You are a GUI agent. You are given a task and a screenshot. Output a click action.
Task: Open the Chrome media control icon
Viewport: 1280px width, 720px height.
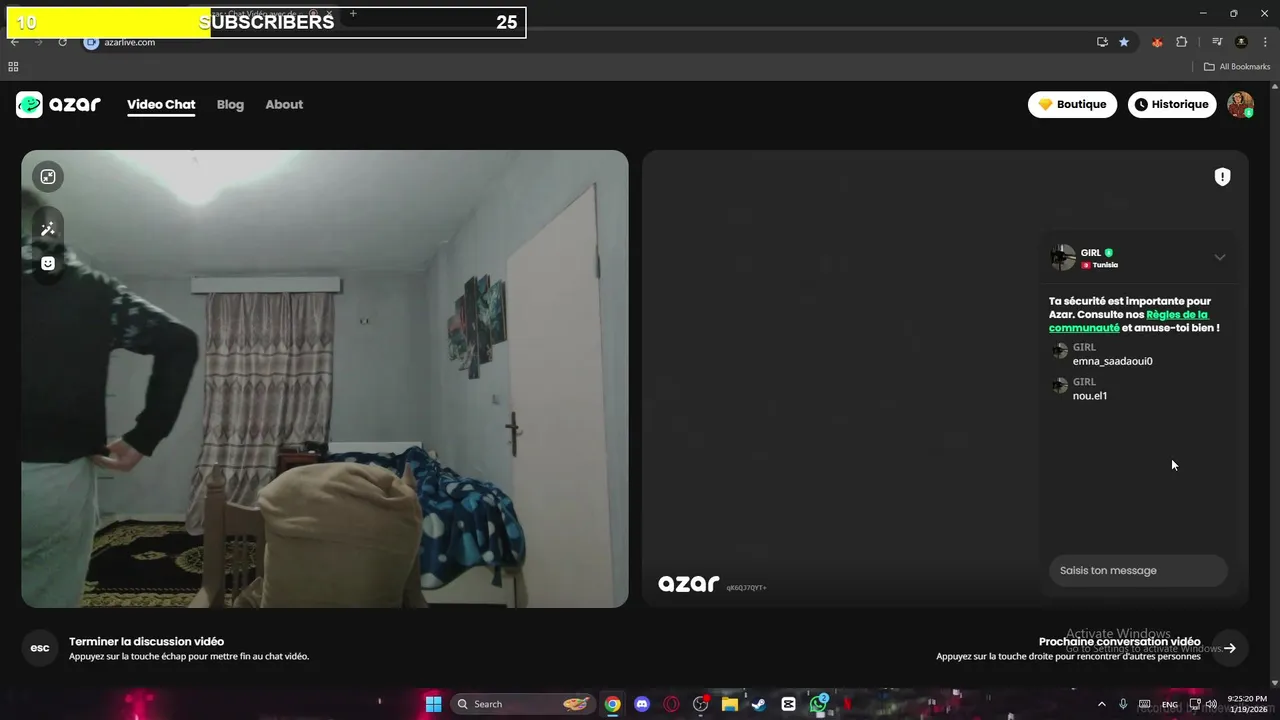point(1217,42)
